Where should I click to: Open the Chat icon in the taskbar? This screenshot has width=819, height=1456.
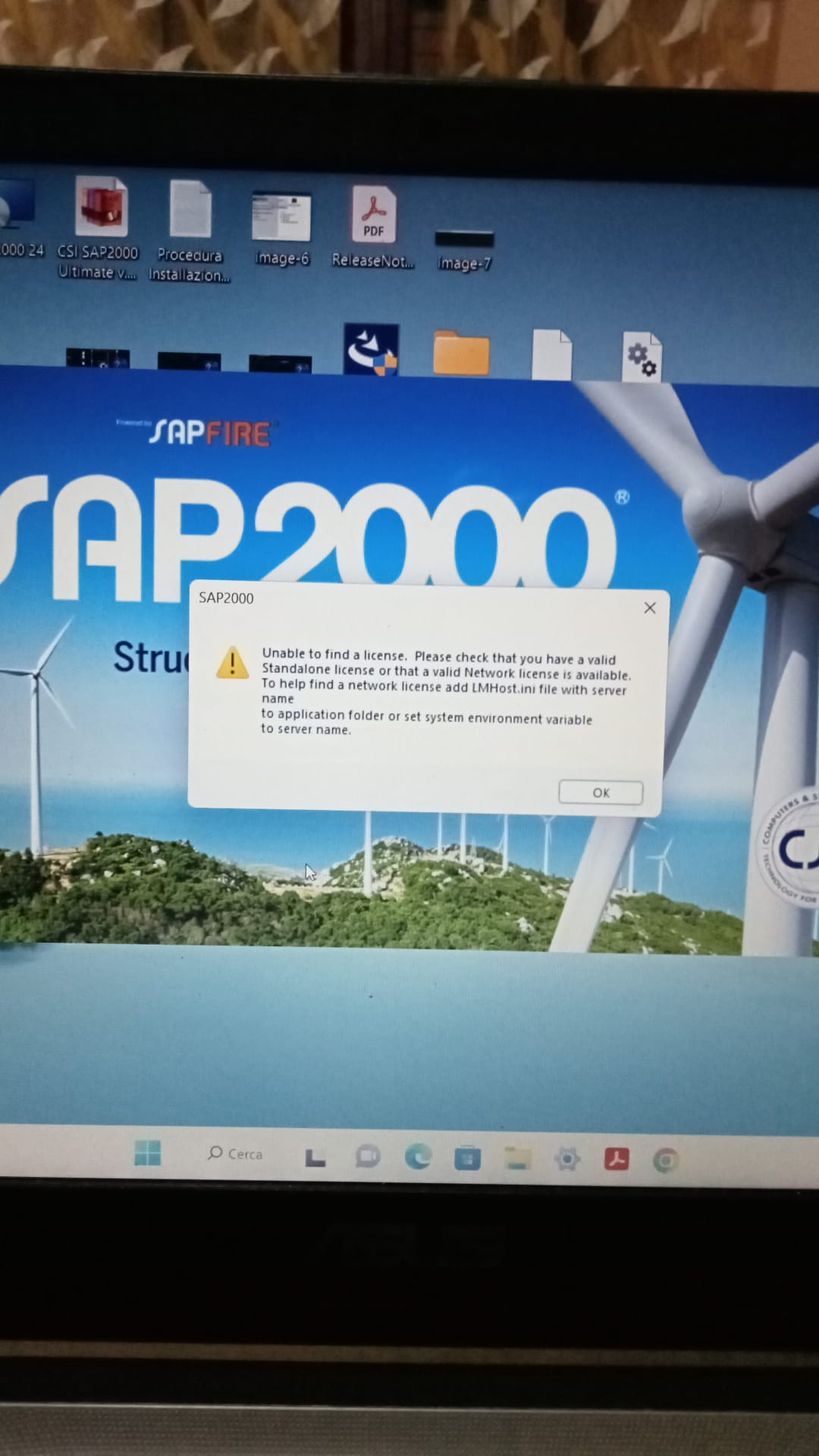368,1156
